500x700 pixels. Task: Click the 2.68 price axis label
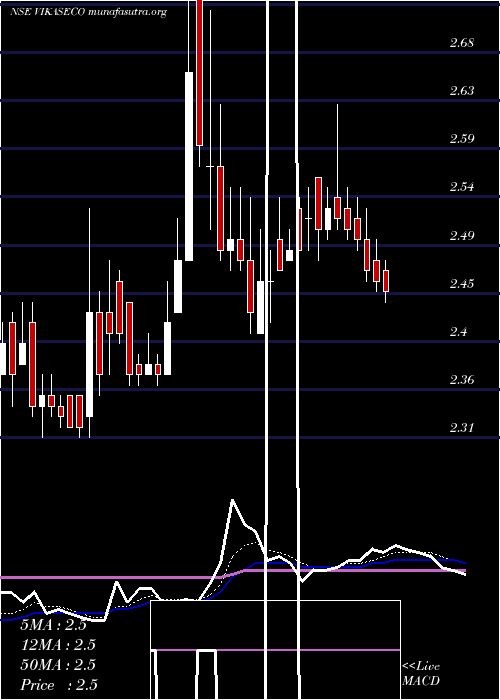coord(462,43)
